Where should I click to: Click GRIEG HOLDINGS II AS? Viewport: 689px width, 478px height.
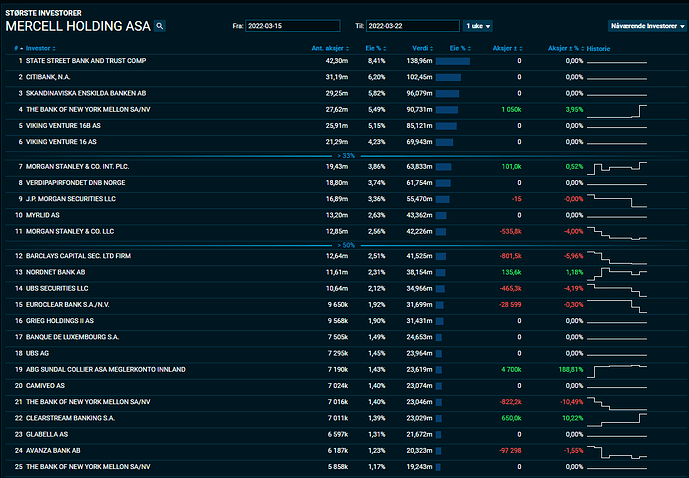[x=60, y=321]
